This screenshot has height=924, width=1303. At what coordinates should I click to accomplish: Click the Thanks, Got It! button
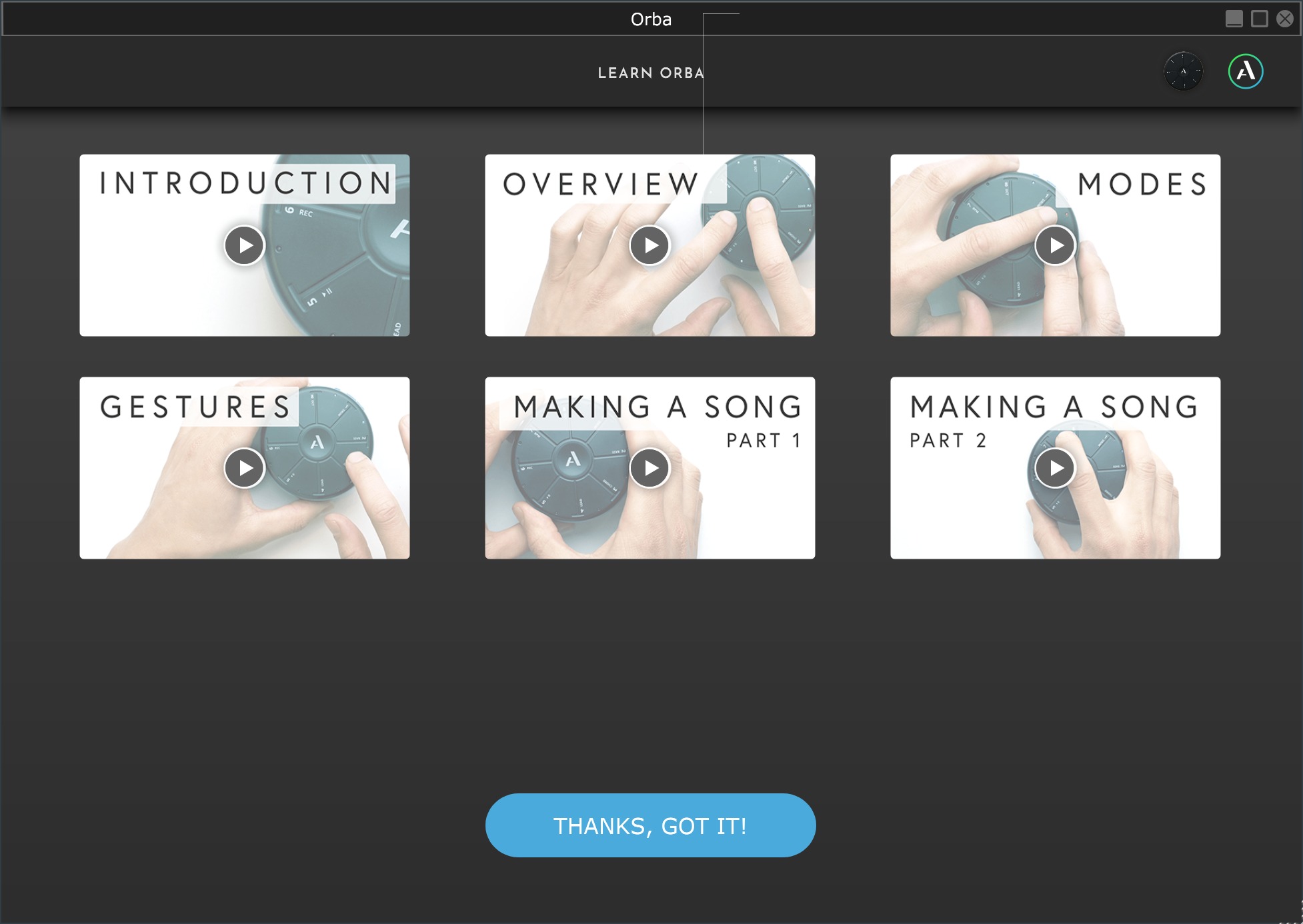coord(650,825)
